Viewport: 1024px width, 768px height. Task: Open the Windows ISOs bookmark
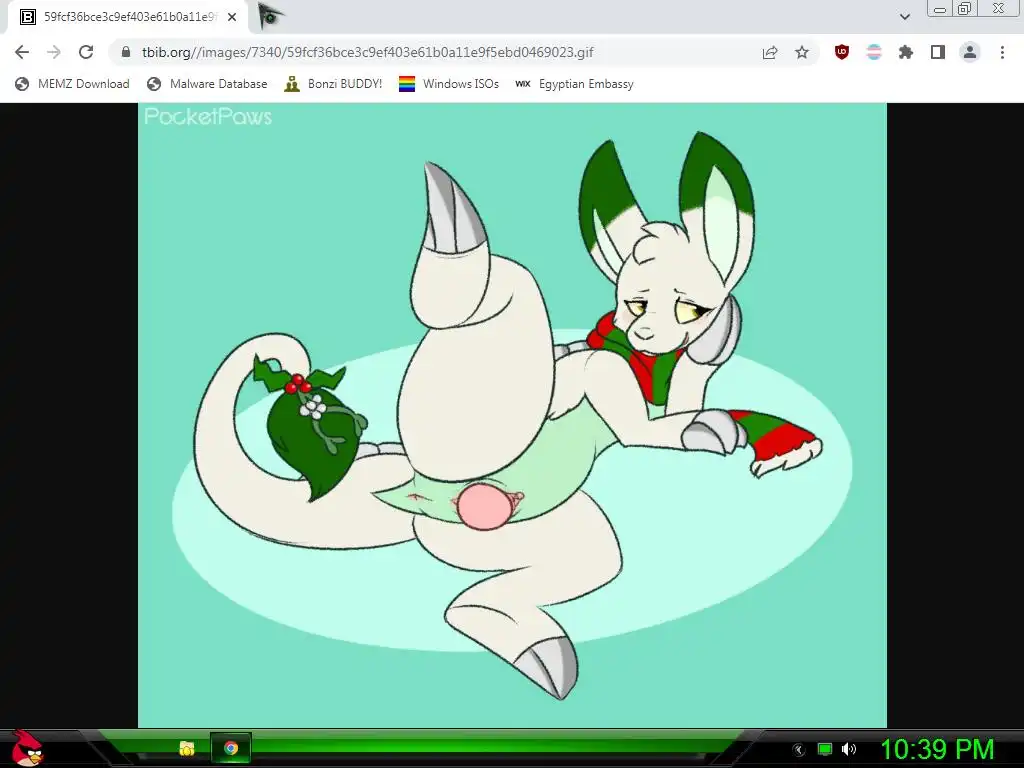coord(449,84)
